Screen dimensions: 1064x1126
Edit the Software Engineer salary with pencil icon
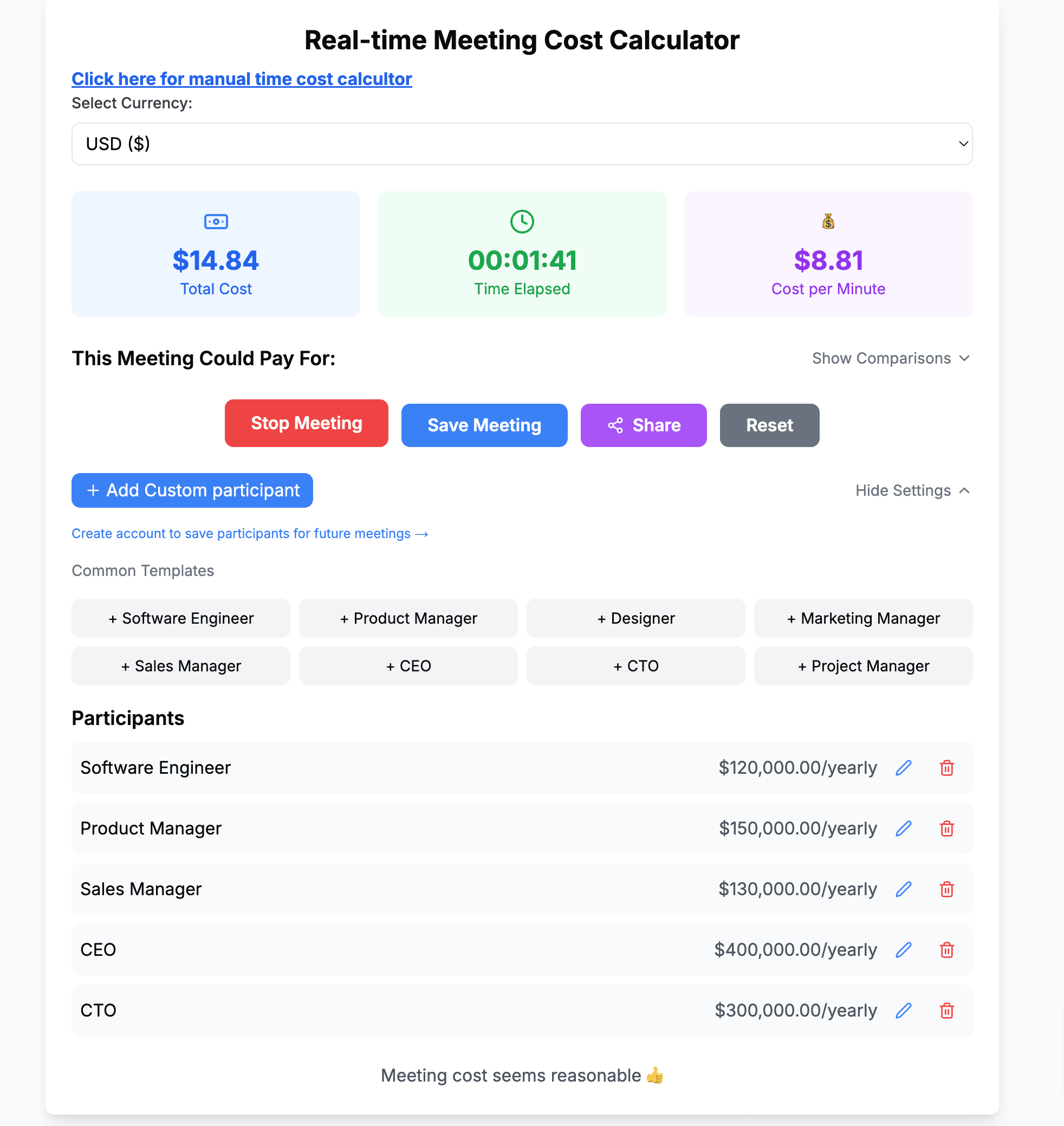pos(904,768)
